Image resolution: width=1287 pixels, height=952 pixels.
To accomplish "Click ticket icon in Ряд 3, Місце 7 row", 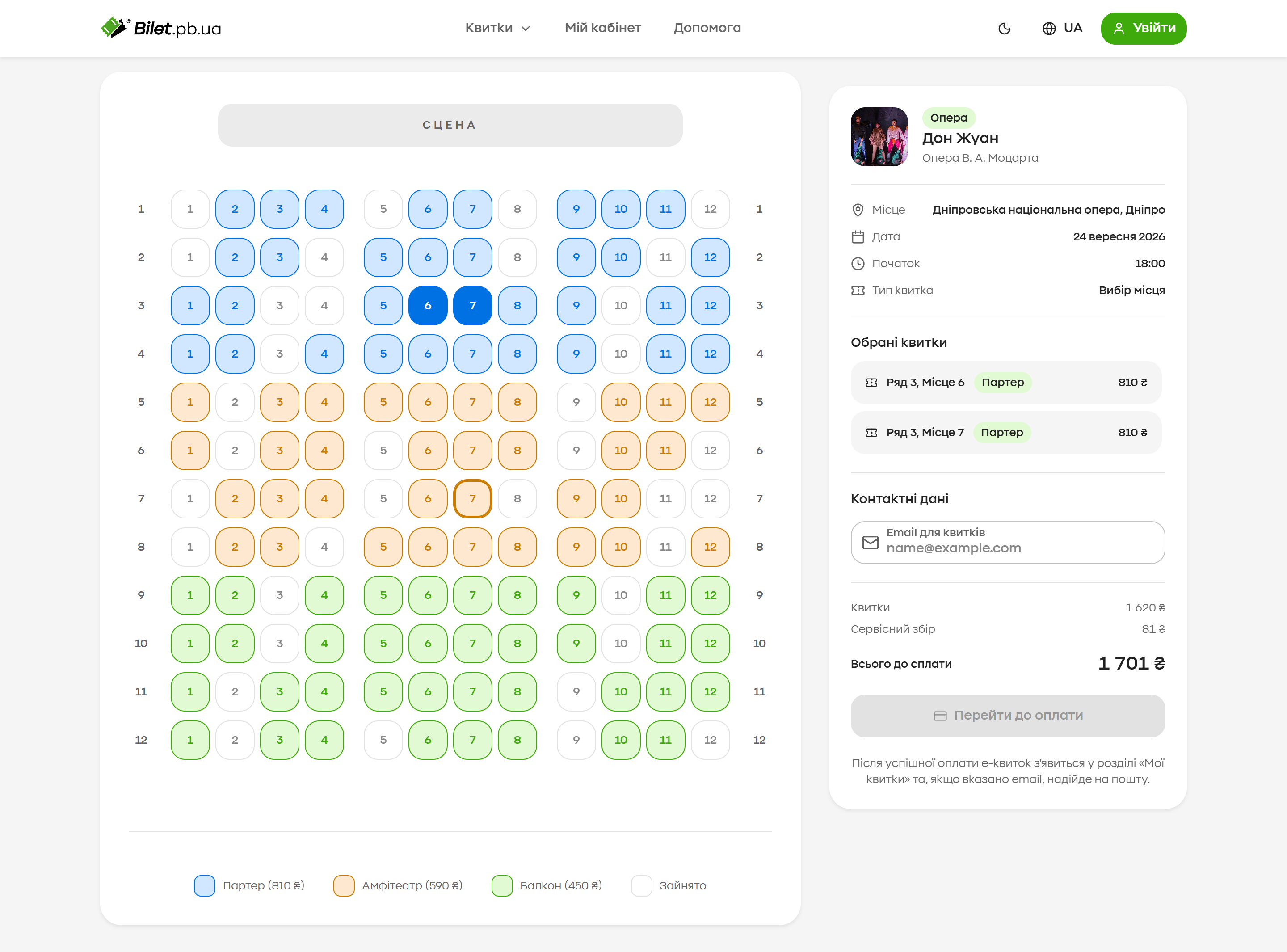I will pyautogui.click(x=872, y=433).
